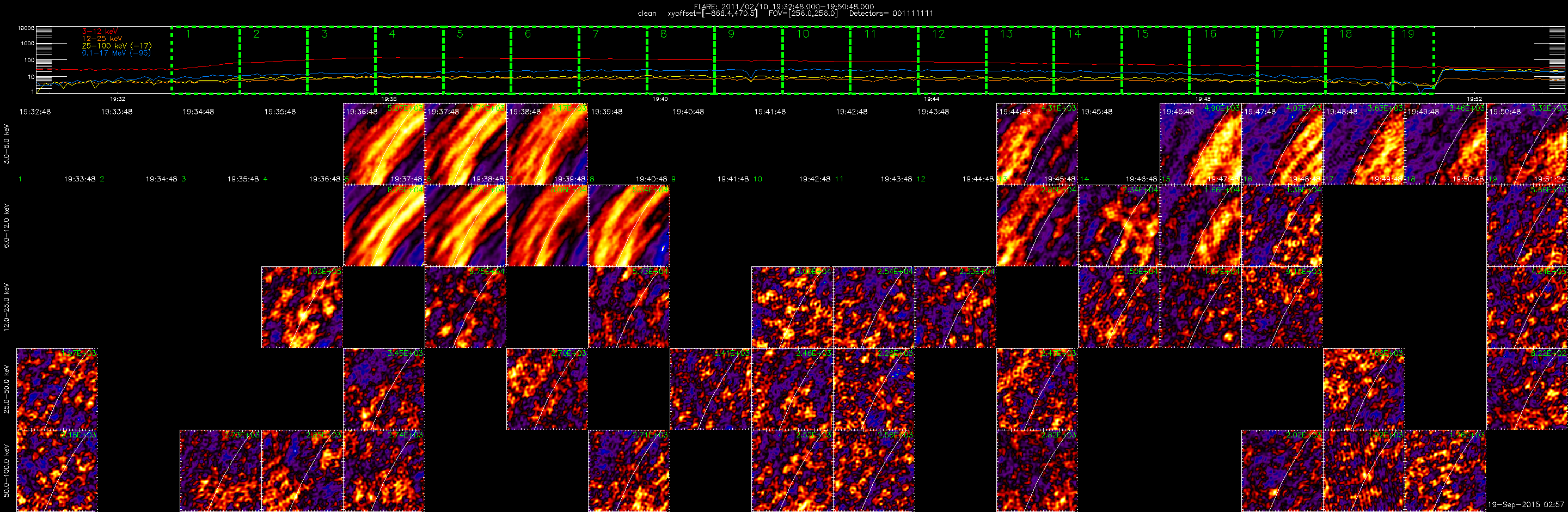Click the 19:40 lightcurve axis tick label

pyautogui.click(x=660, y=99)
